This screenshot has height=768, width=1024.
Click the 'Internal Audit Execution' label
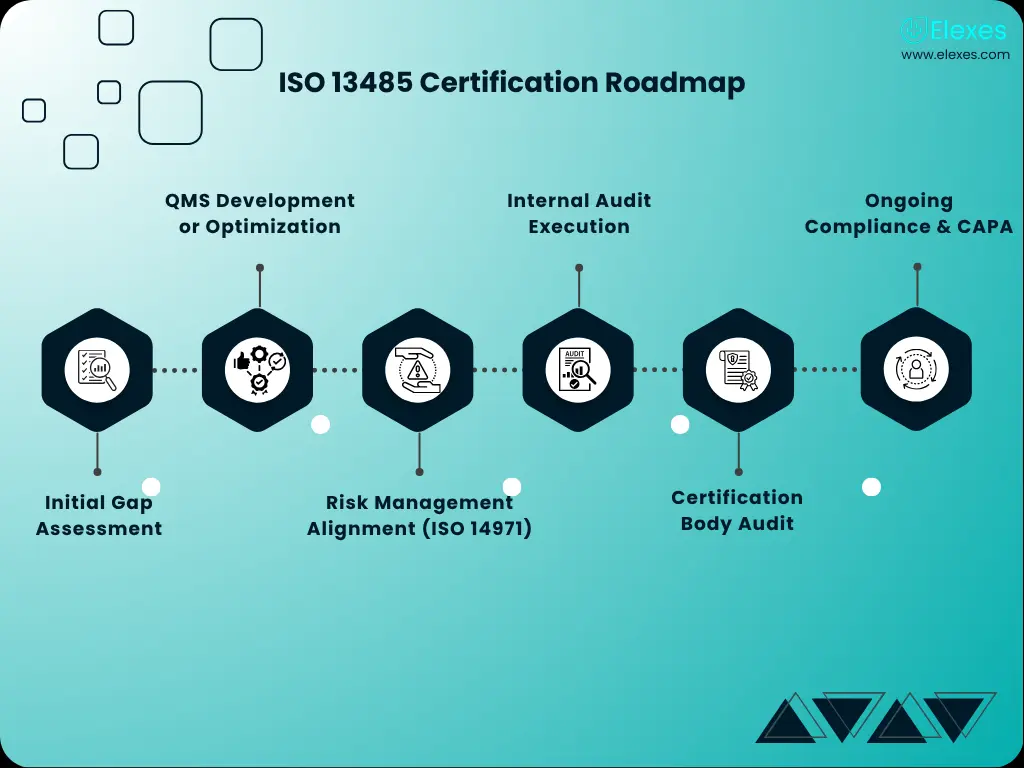579,214
